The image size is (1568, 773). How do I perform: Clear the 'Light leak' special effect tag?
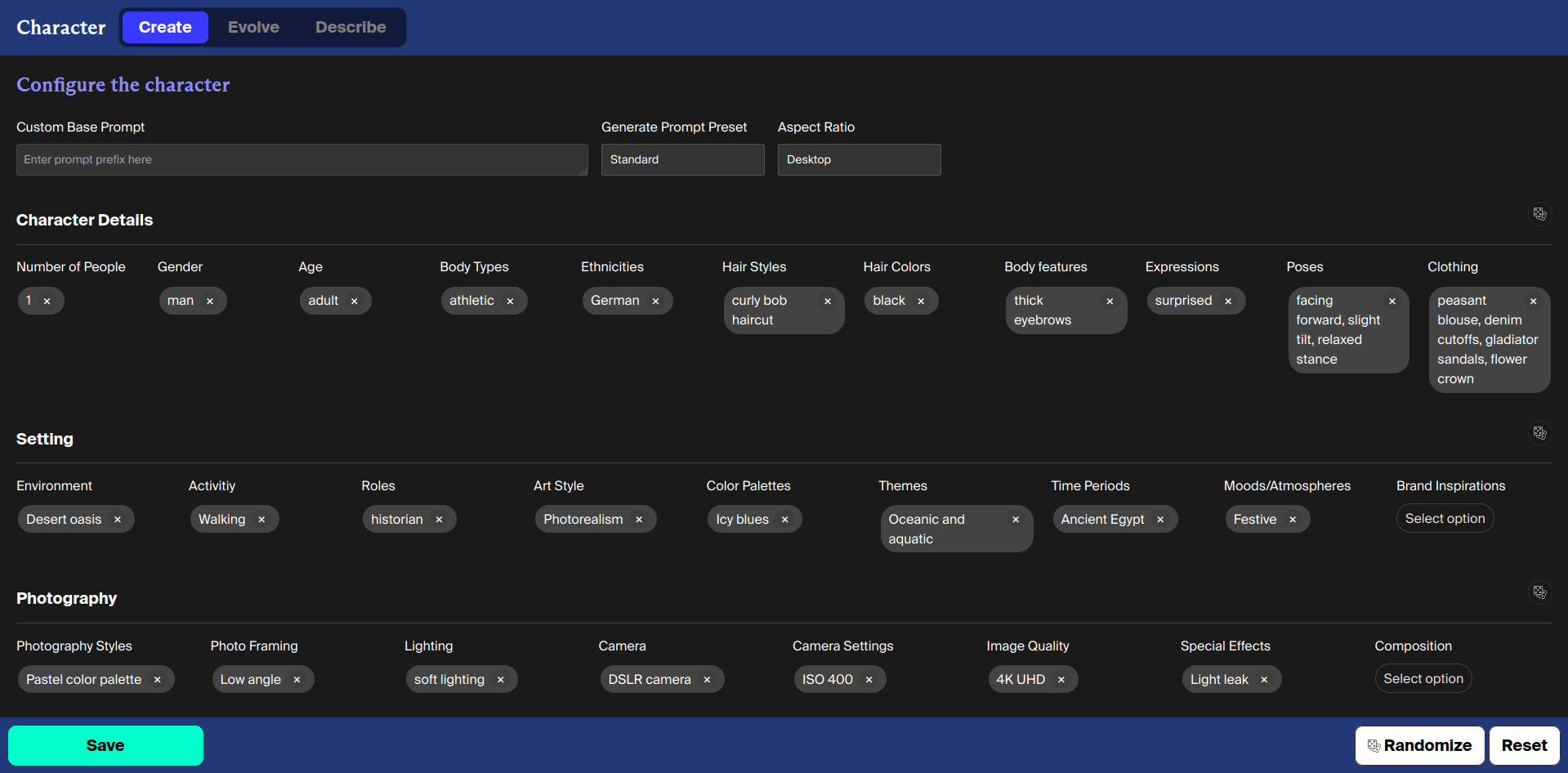1264,680
